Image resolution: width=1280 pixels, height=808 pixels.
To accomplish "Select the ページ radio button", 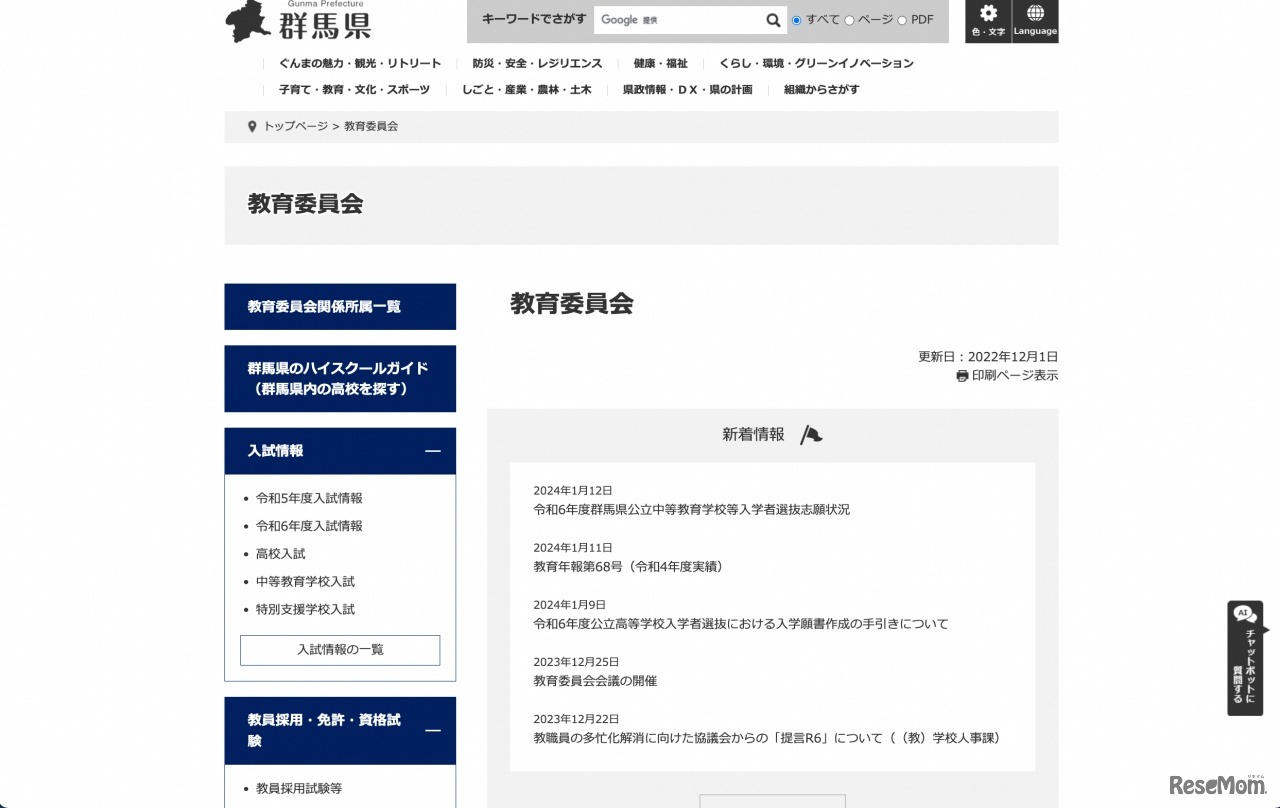I will coord(849,20).
